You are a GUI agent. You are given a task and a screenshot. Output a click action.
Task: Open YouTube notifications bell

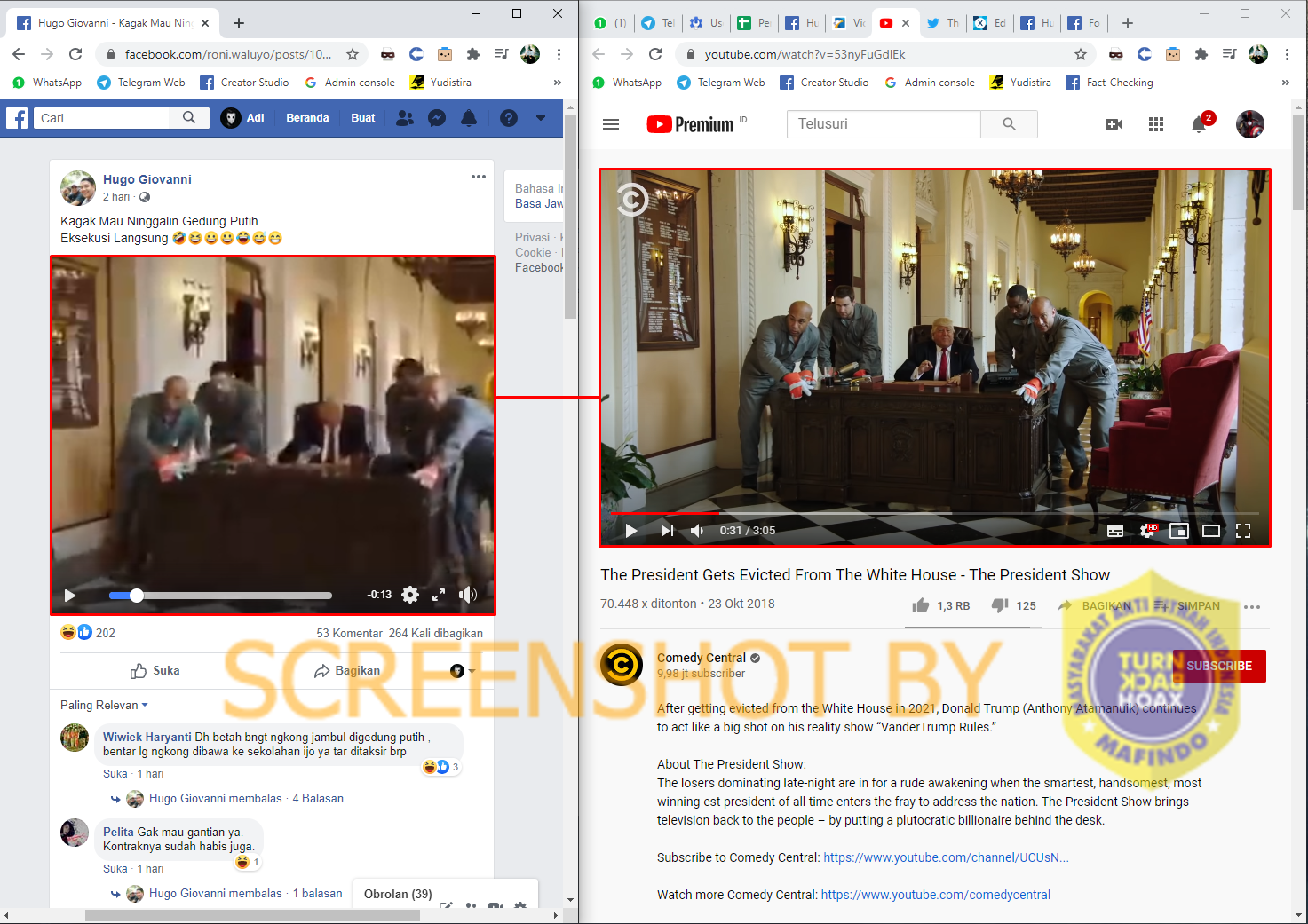(x=1199, y=124)
